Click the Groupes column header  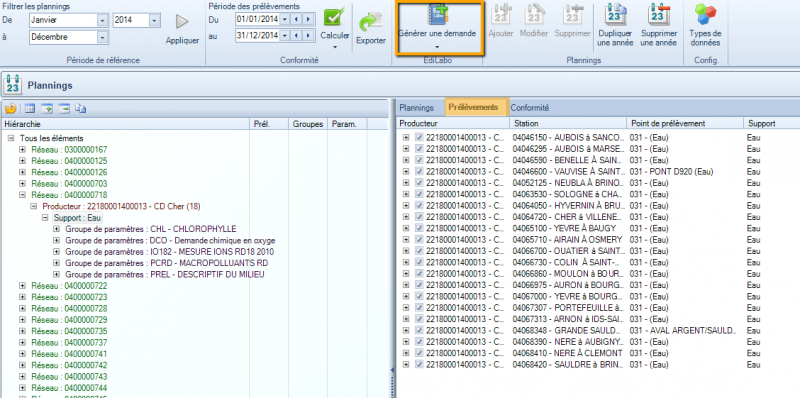308,123
